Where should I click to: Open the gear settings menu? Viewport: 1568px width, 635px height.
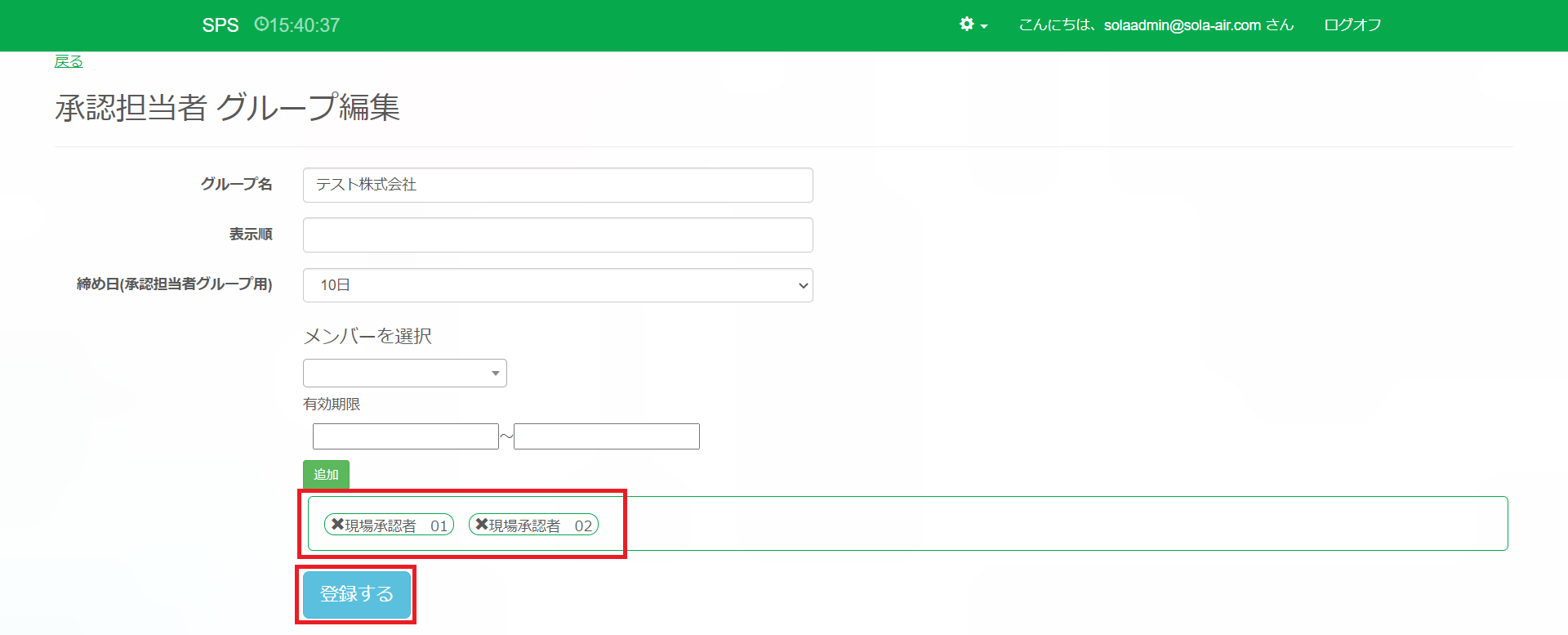point(972,25)
